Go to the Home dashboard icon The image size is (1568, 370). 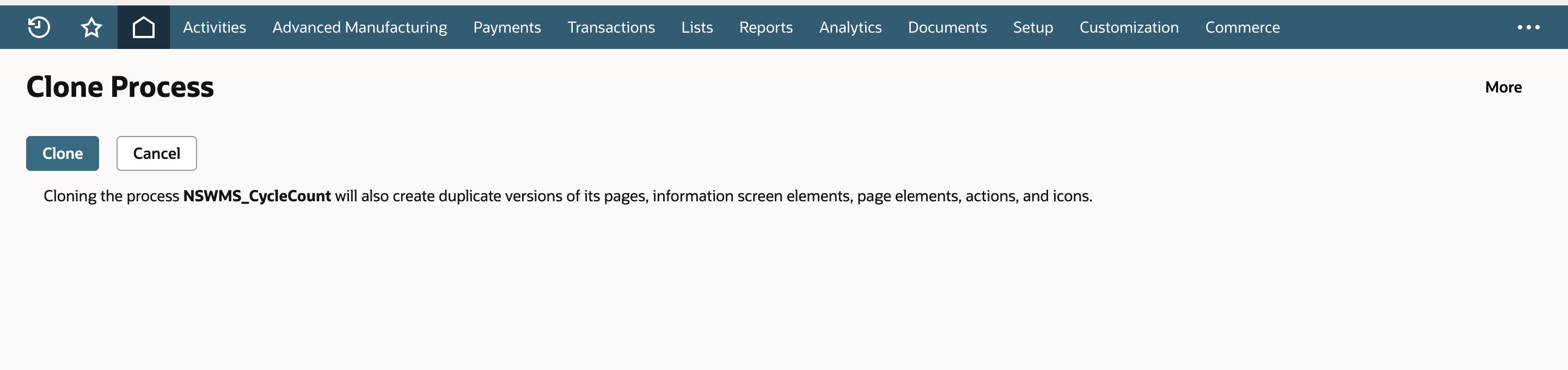[144, 27]
